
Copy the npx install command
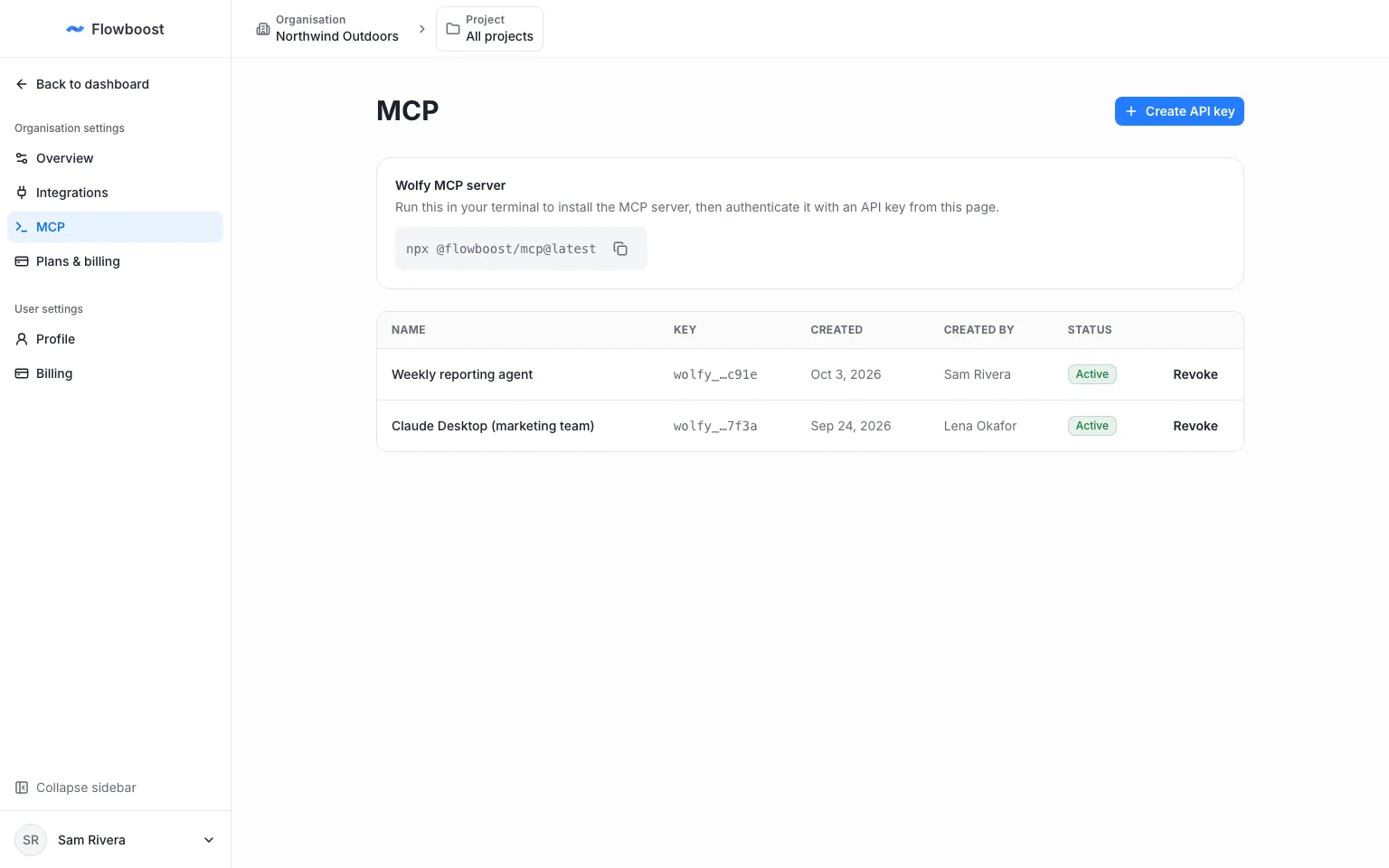pos(620,249)
